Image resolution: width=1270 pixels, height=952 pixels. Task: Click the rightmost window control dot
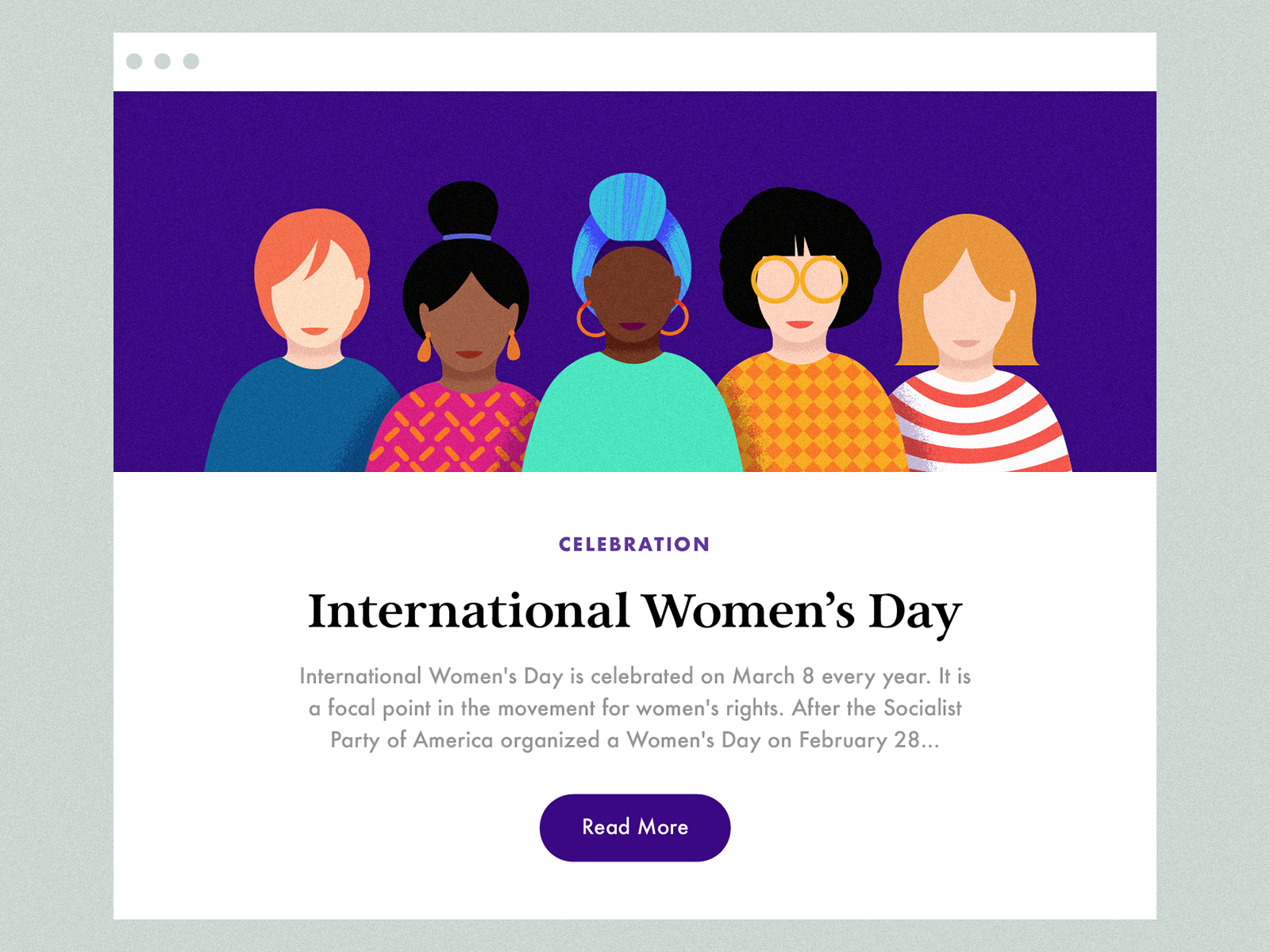(191, 61)
